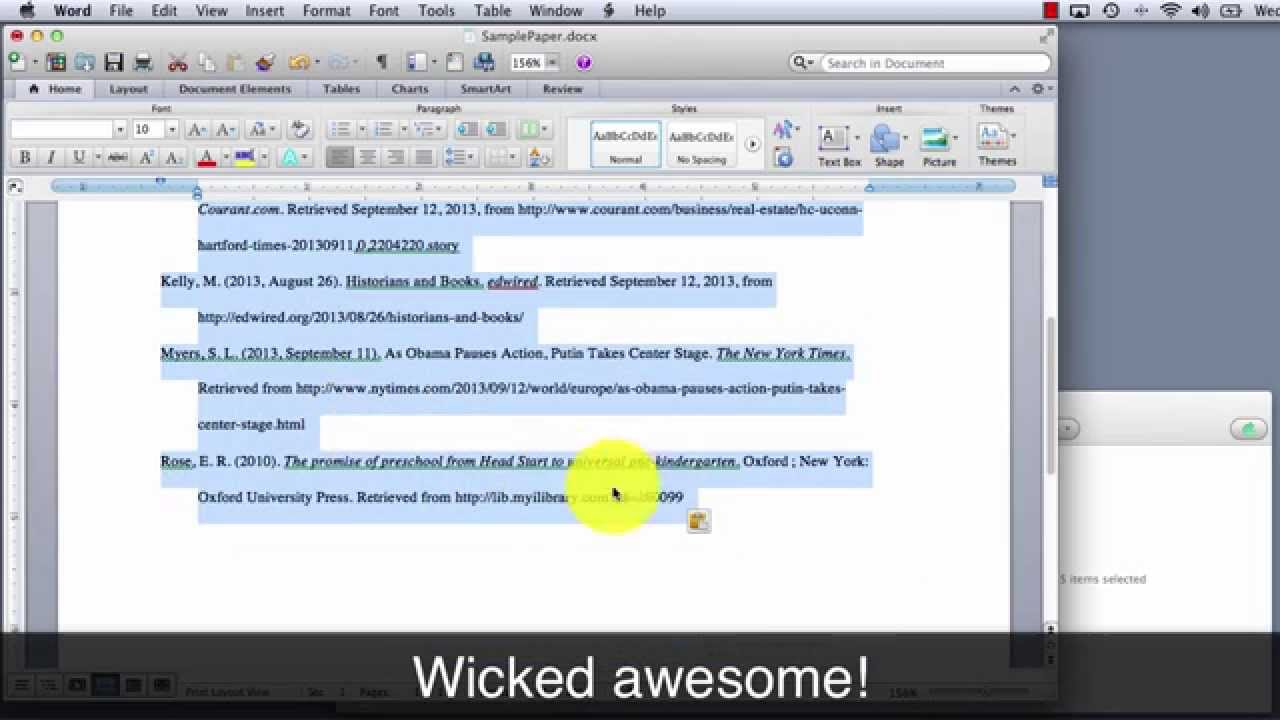Image resolution: width=1280 pixels, height=720 pixels.
Task: Click the font size field showing 10
Action: [149, 129]
